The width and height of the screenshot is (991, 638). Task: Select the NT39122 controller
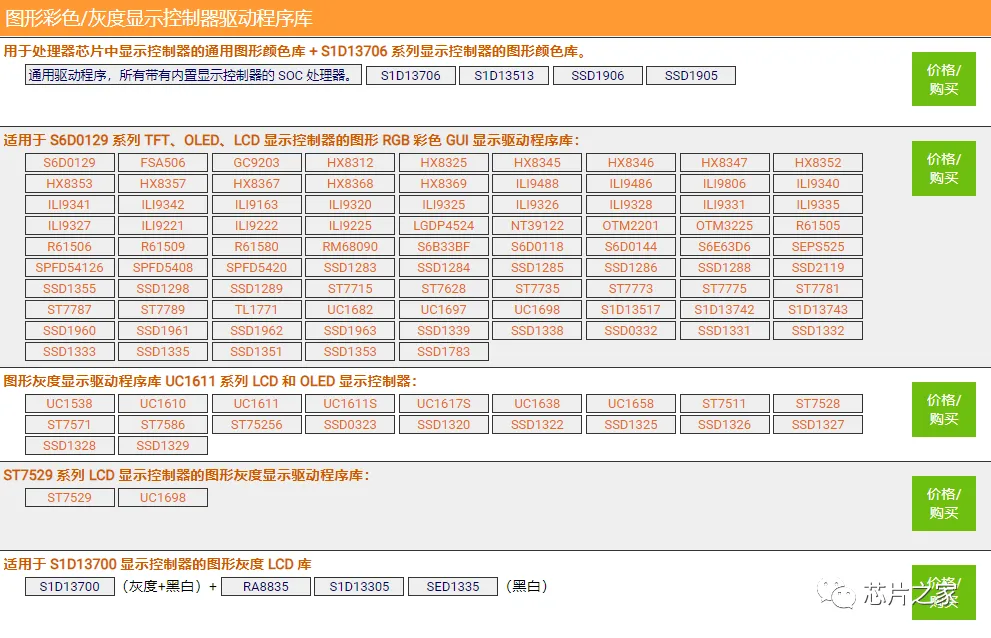(537, 225)
